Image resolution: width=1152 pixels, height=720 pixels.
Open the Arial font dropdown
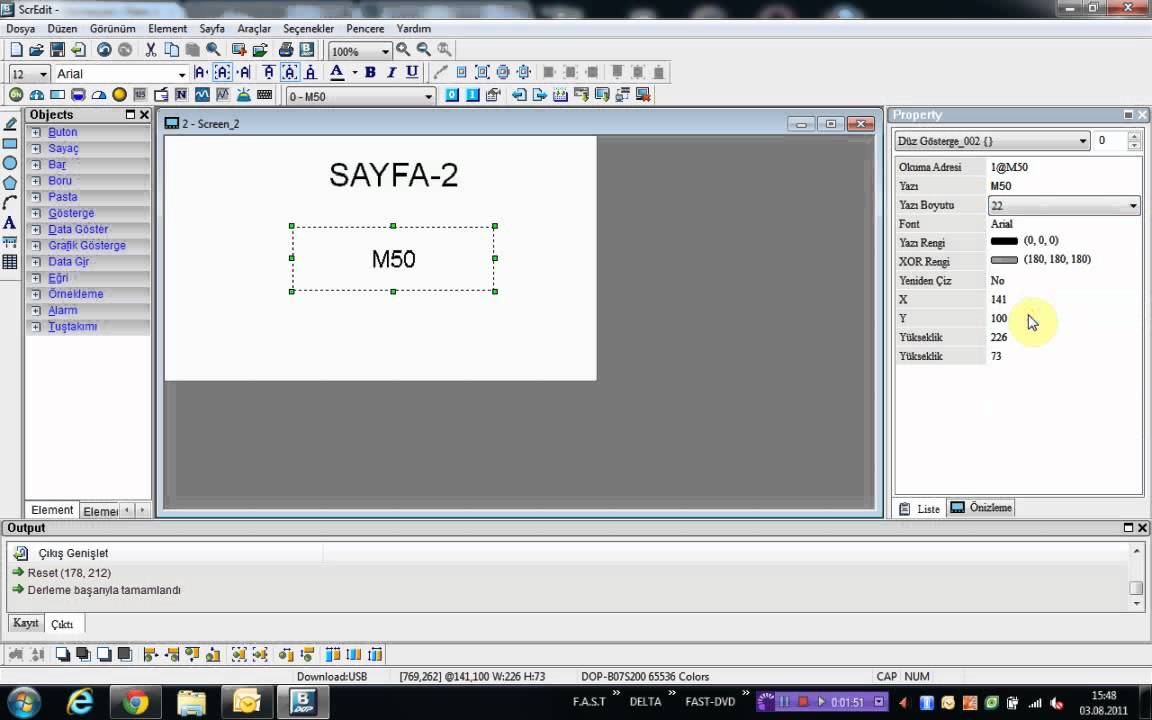click(x=181, y=74)
